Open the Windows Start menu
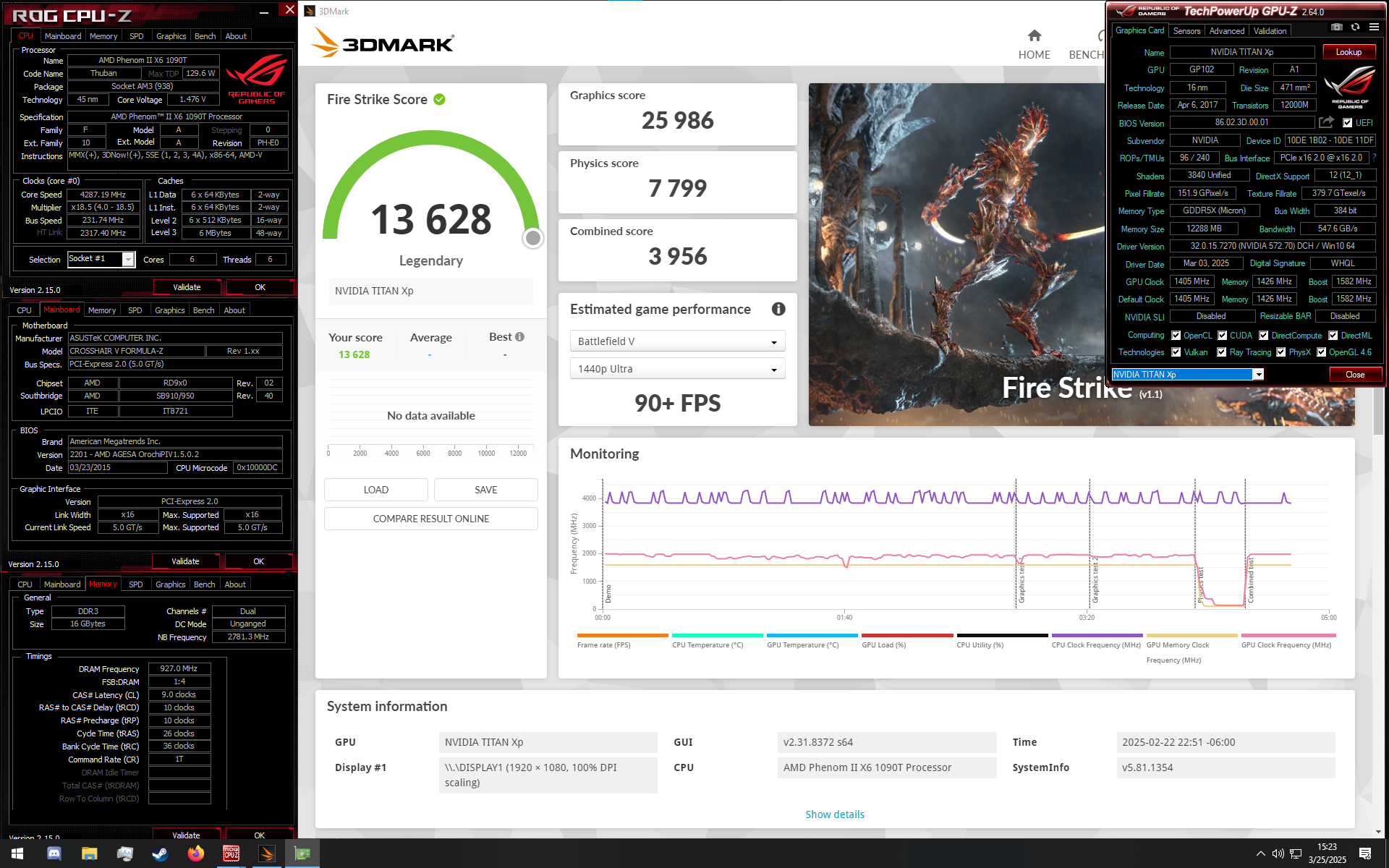Viewport: 1389px width, 868px height. click(17, 854)
